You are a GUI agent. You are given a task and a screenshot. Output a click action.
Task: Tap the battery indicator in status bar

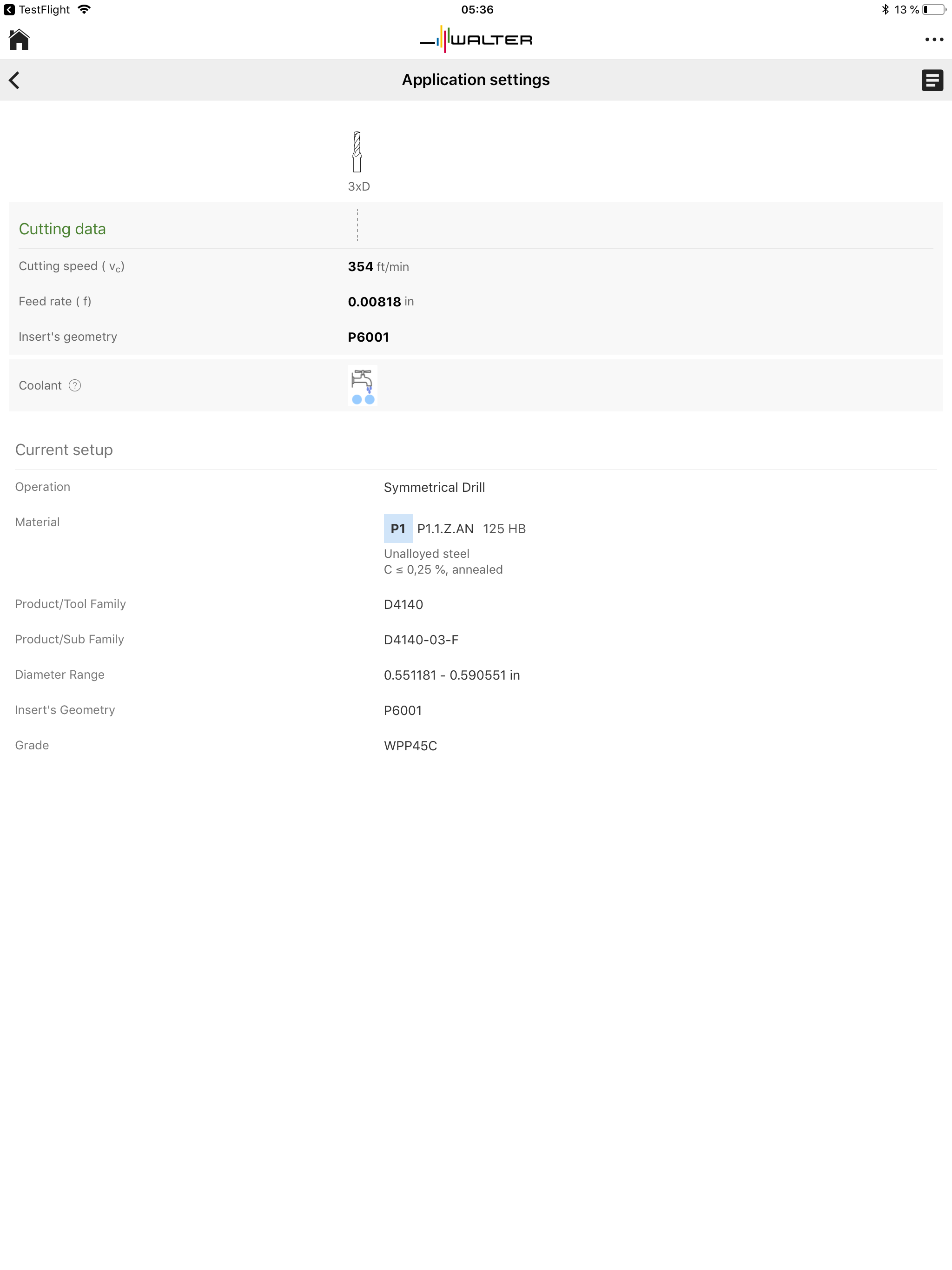click(x=933, y=10)
